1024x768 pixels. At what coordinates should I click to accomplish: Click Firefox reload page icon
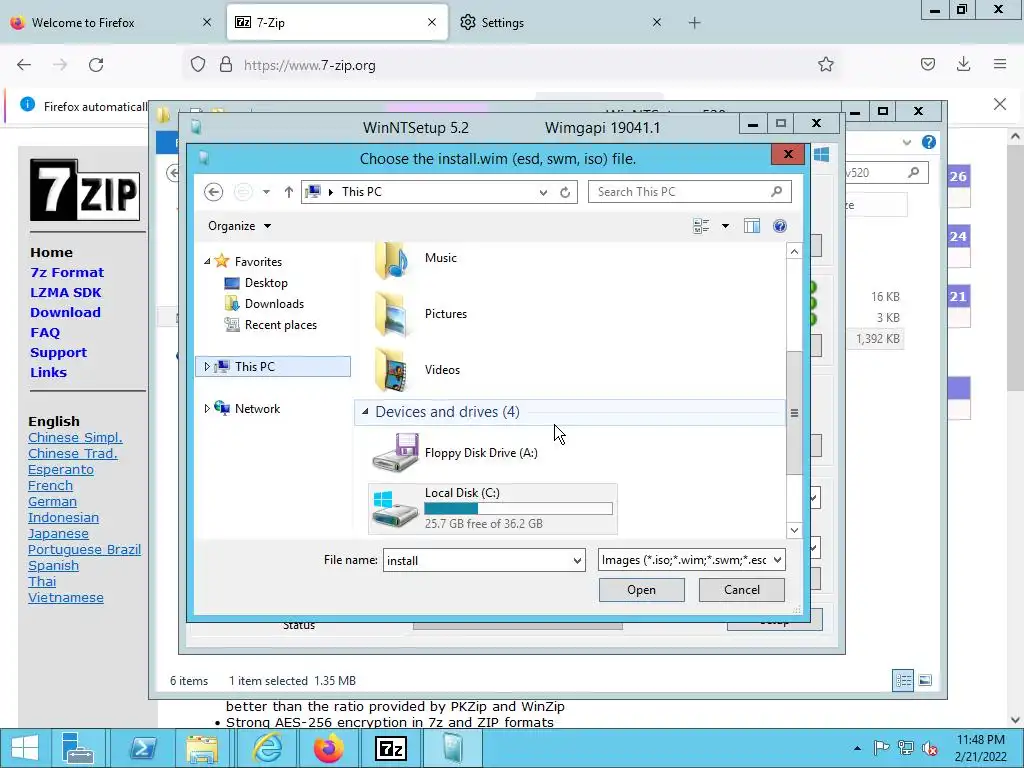[x=96, y=65]
